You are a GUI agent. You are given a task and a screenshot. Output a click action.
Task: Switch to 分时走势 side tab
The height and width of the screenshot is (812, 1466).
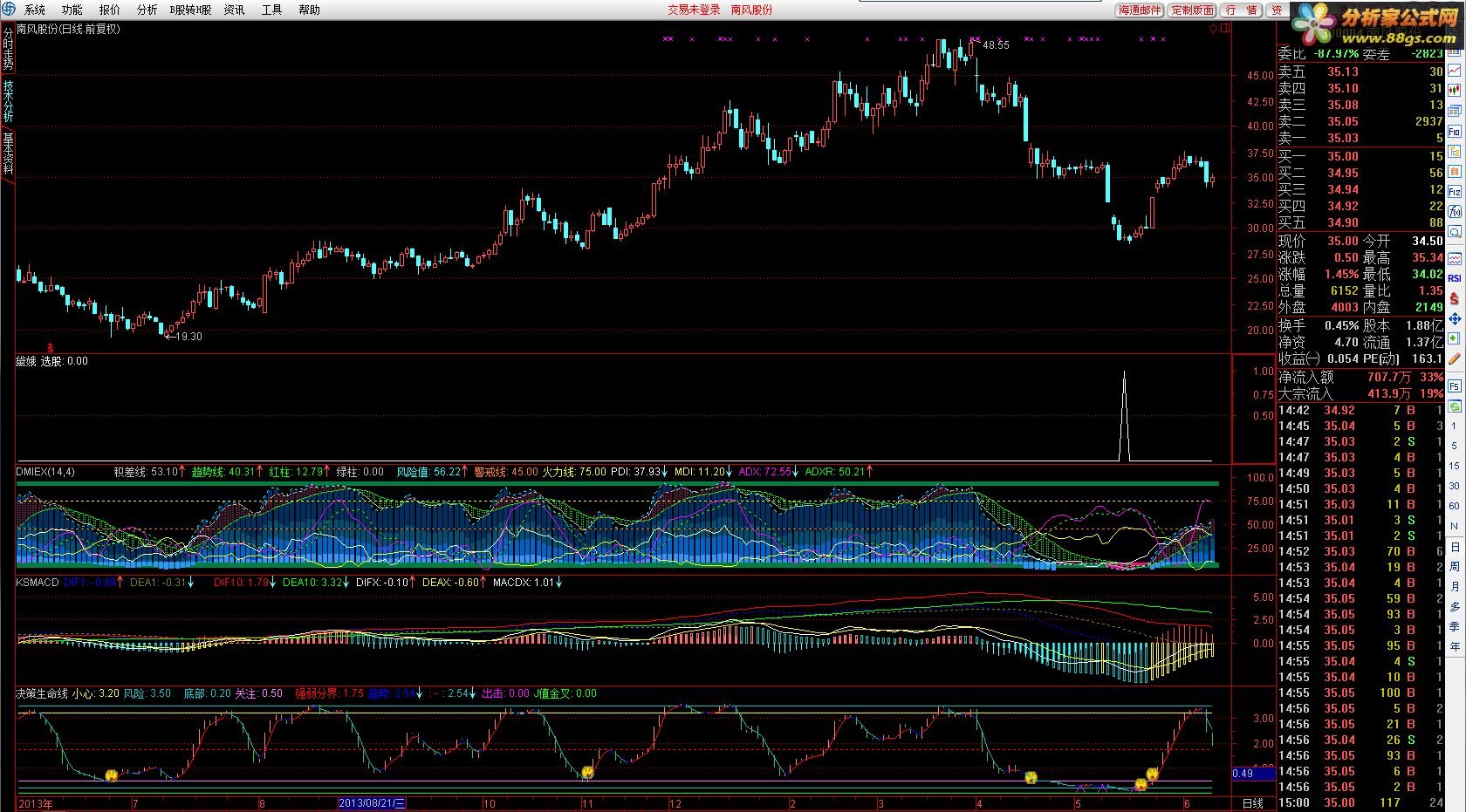8,49
